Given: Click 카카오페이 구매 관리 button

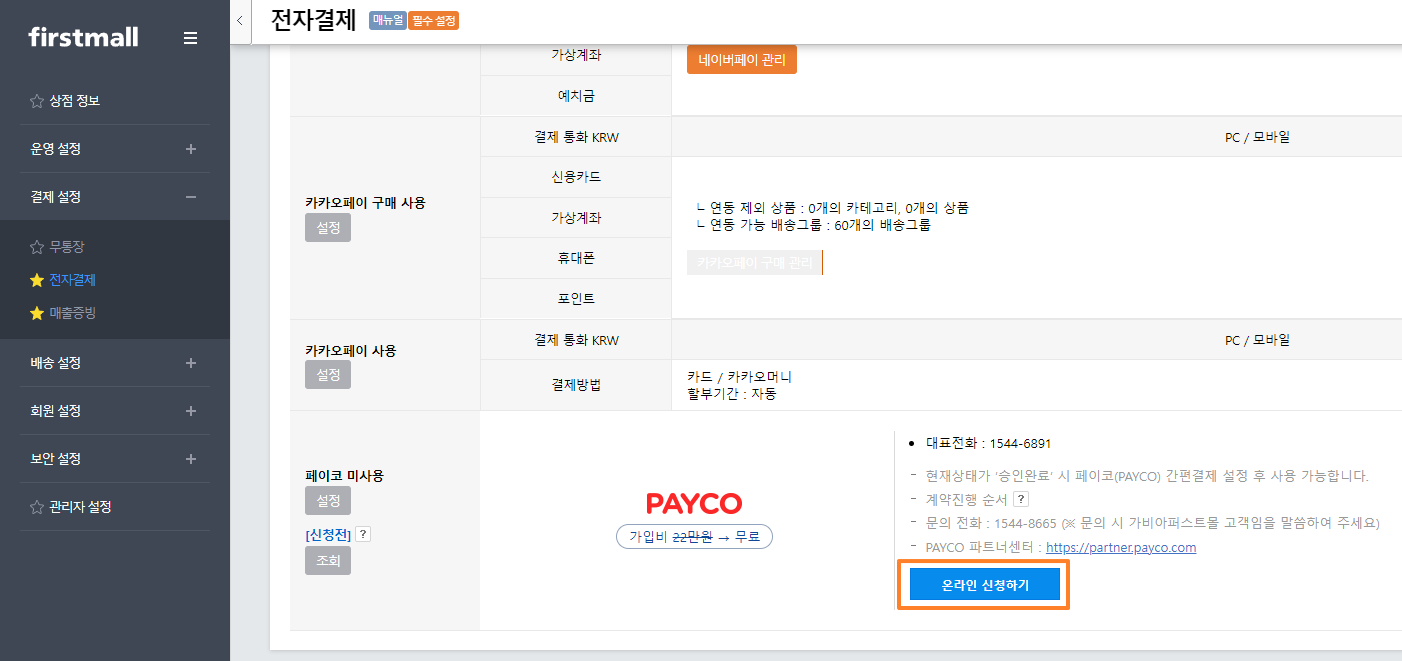Looking at the screenshot, I should pyautogui.click(x=755, y=263).
